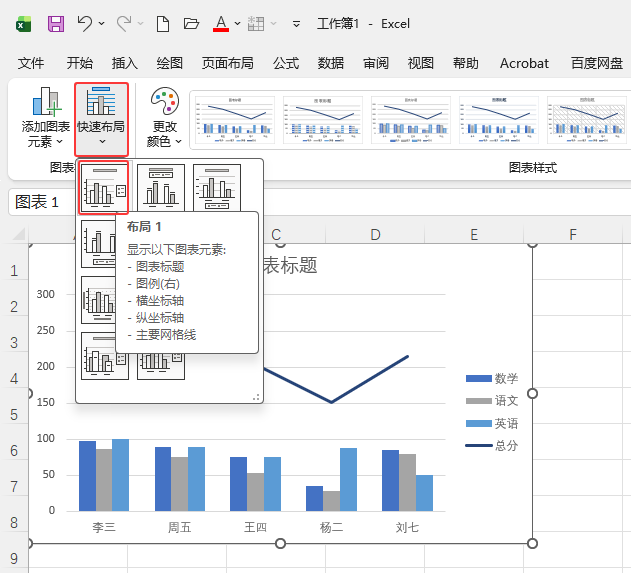Apply the first chart style thumbnail
The width and height of the screenshot is (631, 573).
tap(235, 120)
